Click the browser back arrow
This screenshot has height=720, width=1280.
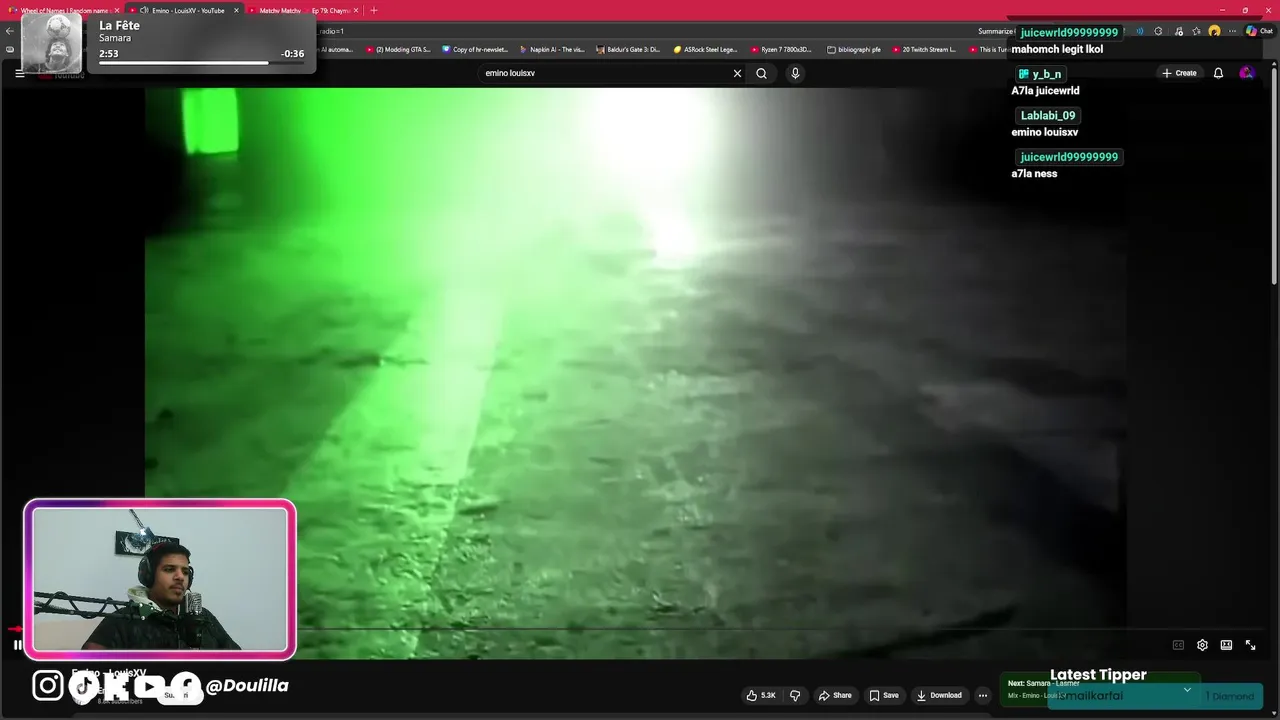[x=10, y=31]
